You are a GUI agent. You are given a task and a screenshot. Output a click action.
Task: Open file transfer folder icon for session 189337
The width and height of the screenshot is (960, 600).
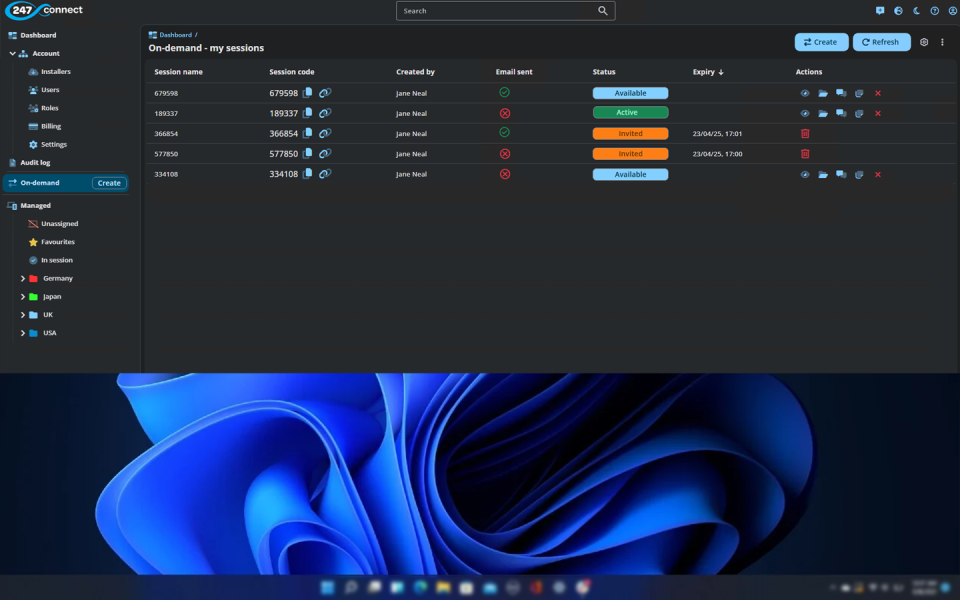click(x=823, y=113)
